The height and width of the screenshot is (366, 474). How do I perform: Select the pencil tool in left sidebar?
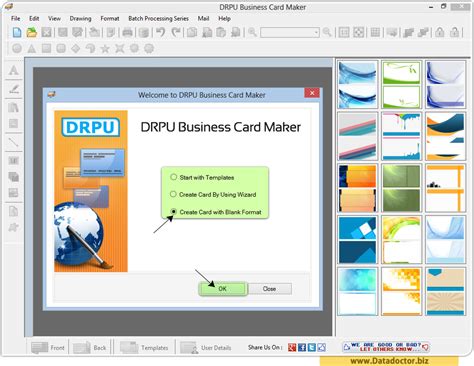click(x=14, y=89)
